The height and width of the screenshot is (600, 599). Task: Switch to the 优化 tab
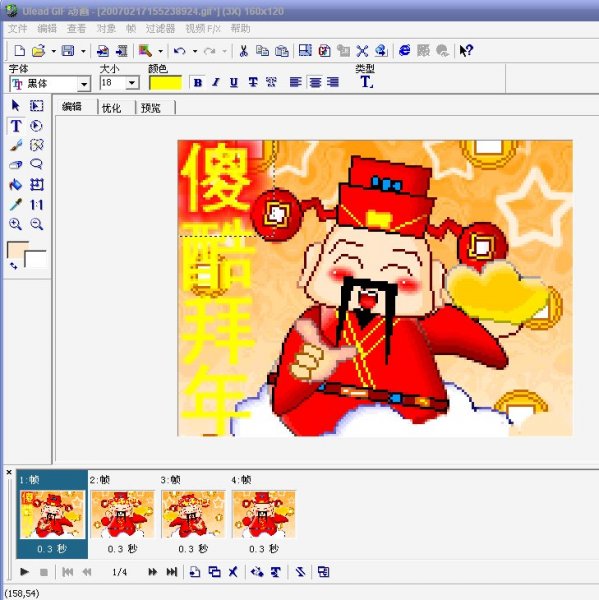[x=111, y=108]
